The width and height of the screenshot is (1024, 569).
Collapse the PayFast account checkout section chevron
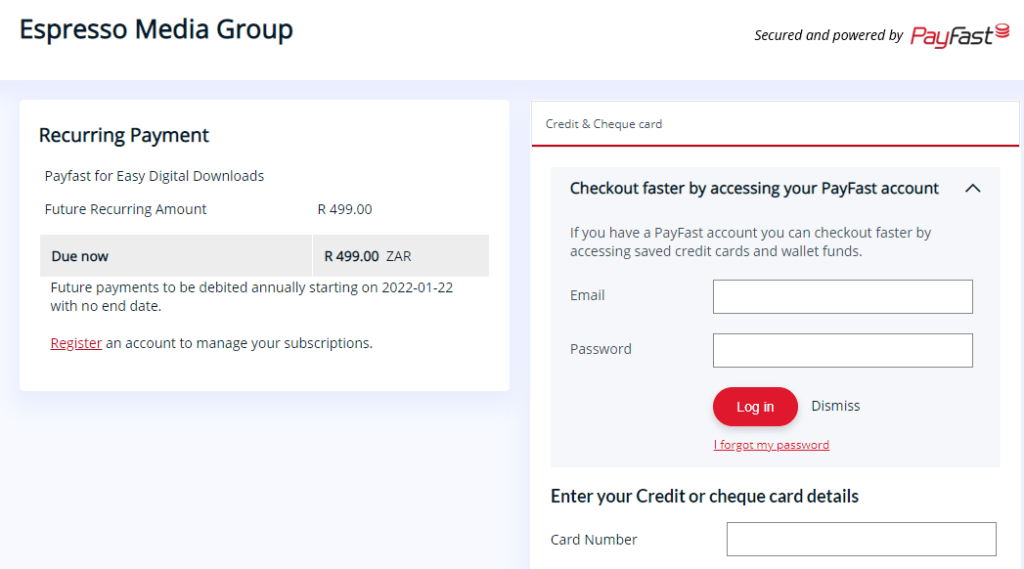click(973, 188)
